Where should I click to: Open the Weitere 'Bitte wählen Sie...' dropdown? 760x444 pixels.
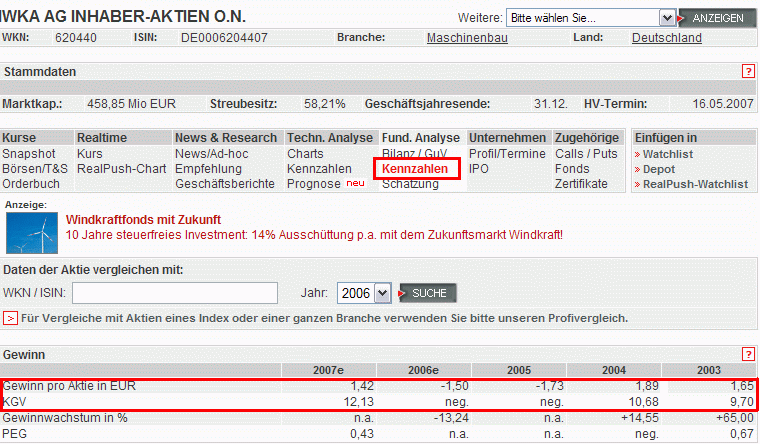[591, 18]
